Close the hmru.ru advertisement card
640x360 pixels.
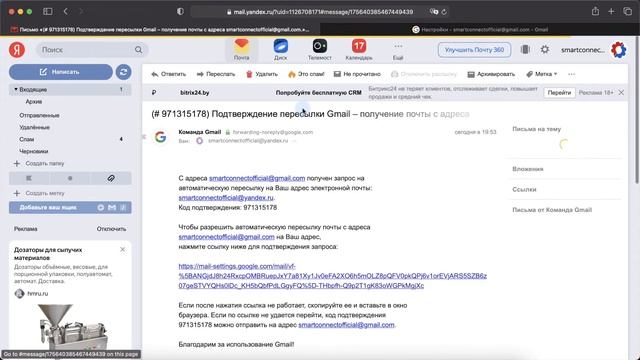pyautogui.click(x=122, y=249)
